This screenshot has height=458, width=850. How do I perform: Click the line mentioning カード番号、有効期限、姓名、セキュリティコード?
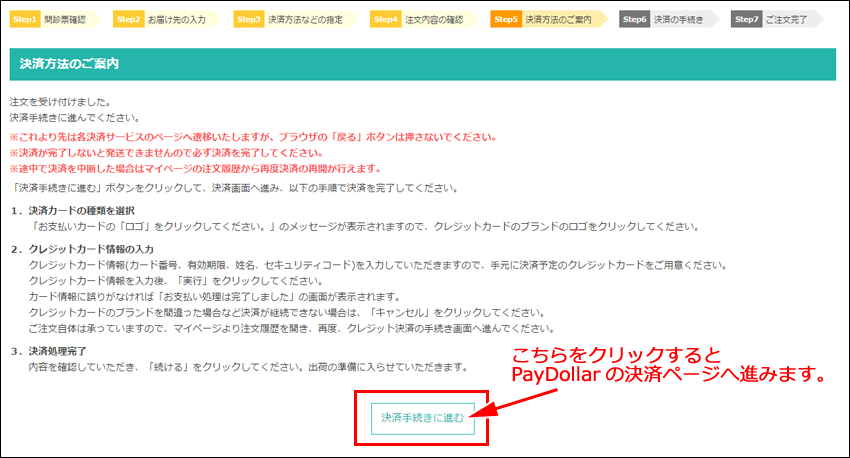378,265
